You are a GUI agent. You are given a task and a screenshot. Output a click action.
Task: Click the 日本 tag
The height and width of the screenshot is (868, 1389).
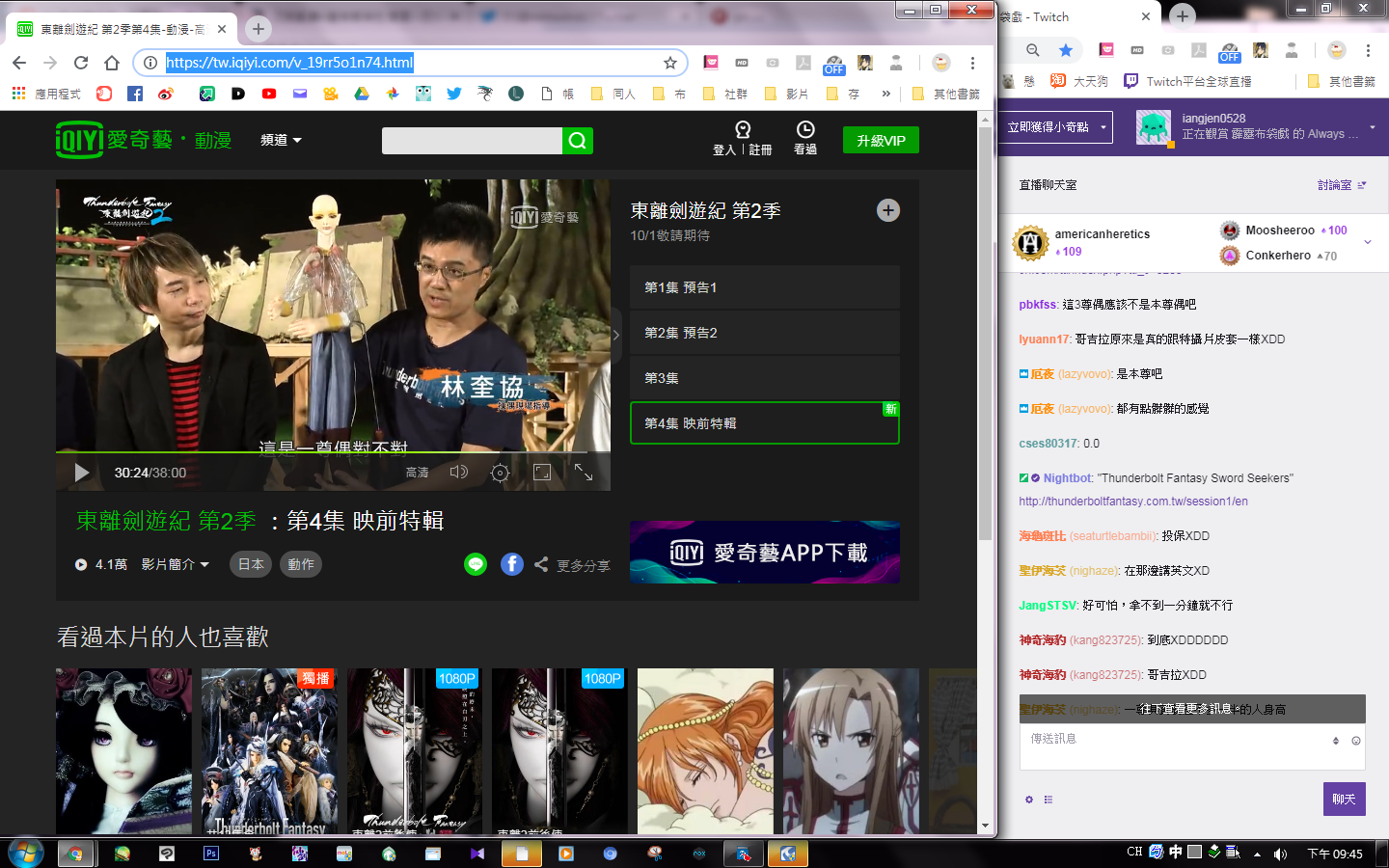(252, 564)
